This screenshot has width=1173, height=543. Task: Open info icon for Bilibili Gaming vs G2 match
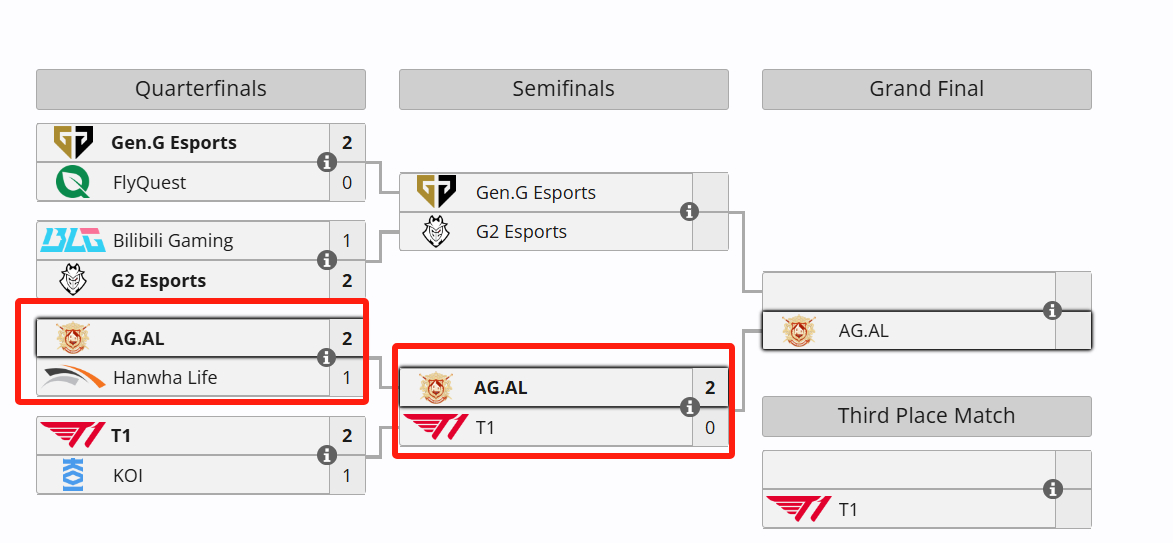click(326, 260)
